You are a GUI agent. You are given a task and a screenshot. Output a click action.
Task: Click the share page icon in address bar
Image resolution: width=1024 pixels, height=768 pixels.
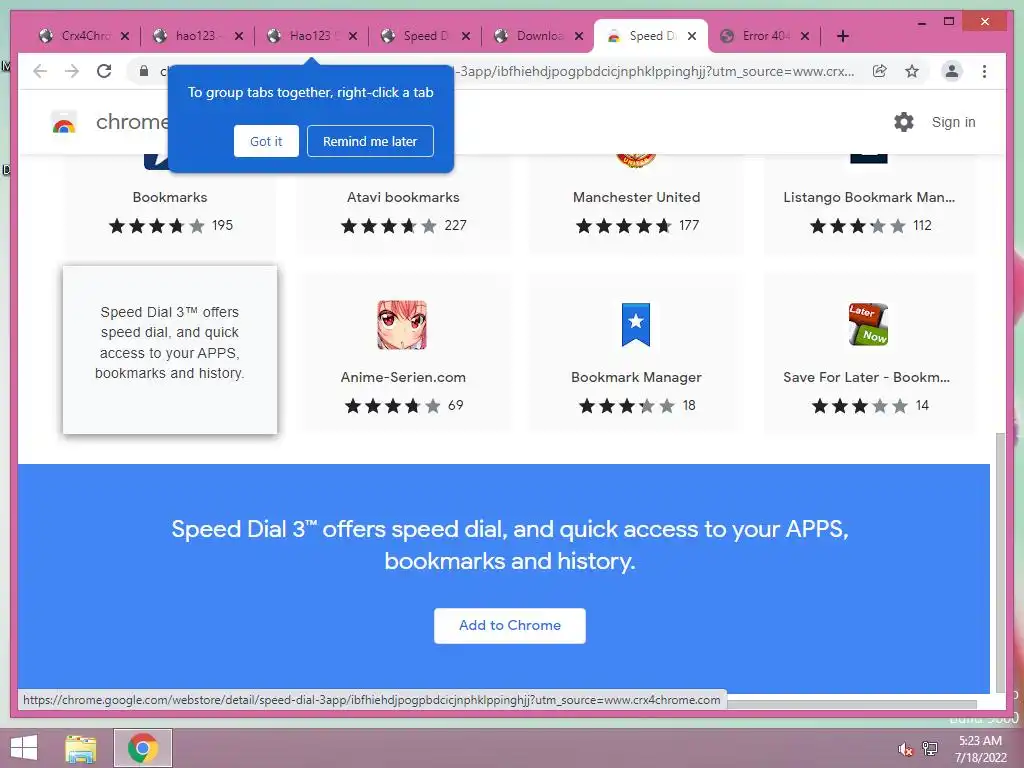[880, 71]
